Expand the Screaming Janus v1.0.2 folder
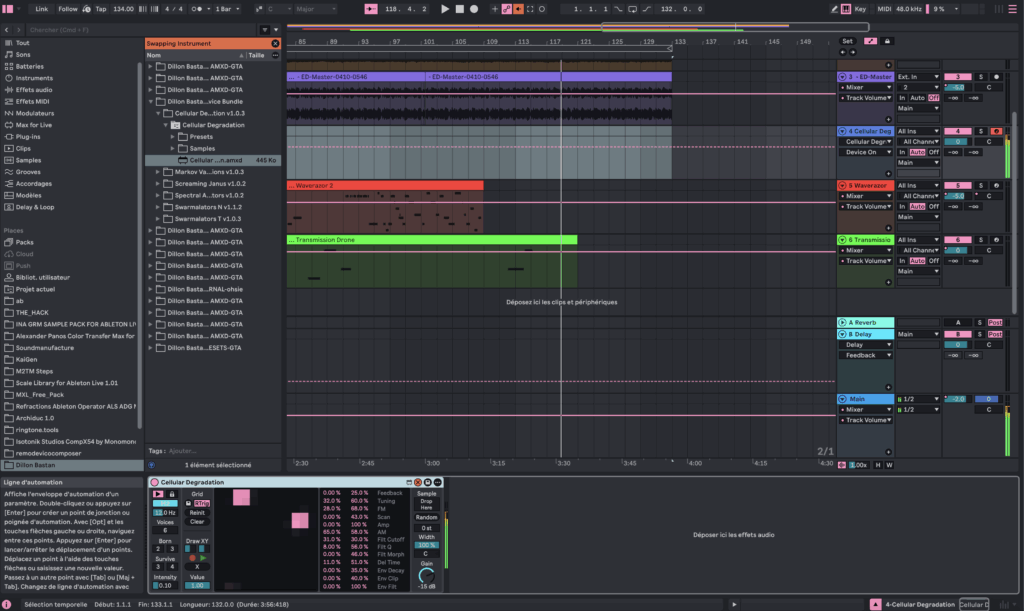This screenshot has height=611, width=1024. point(158,184)
